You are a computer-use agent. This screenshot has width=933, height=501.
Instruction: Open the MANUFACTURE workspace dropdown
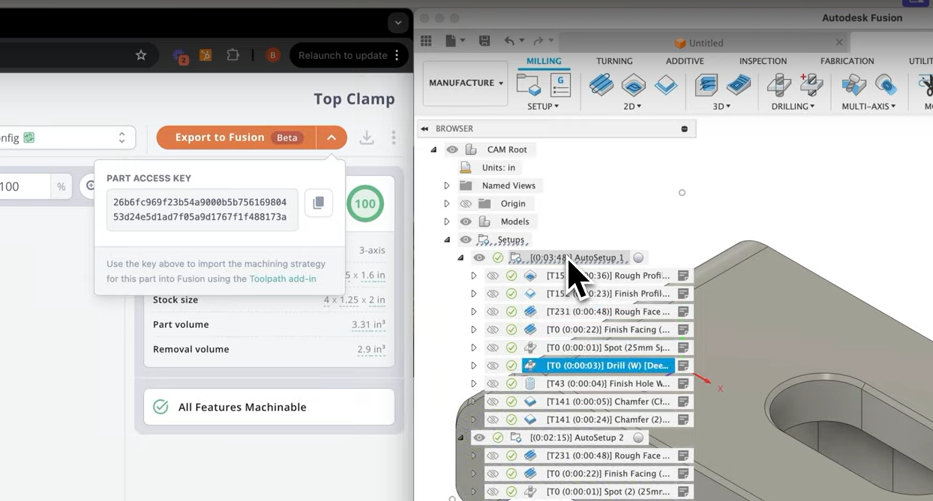[466, 83]
